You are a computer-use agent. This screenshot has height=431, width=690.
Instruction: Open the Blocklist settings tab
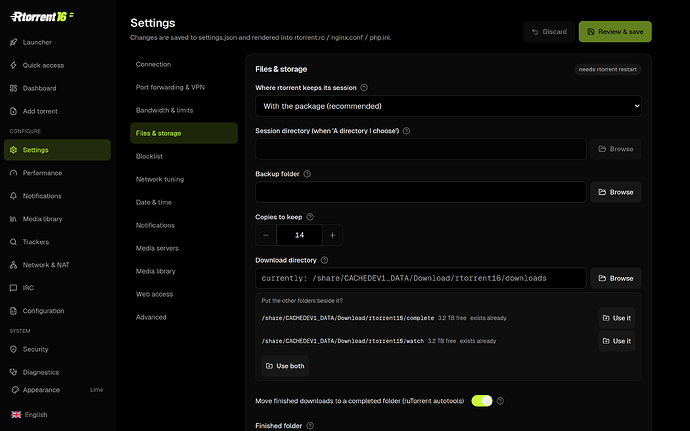pyautogui.click(x=184, y=156)
